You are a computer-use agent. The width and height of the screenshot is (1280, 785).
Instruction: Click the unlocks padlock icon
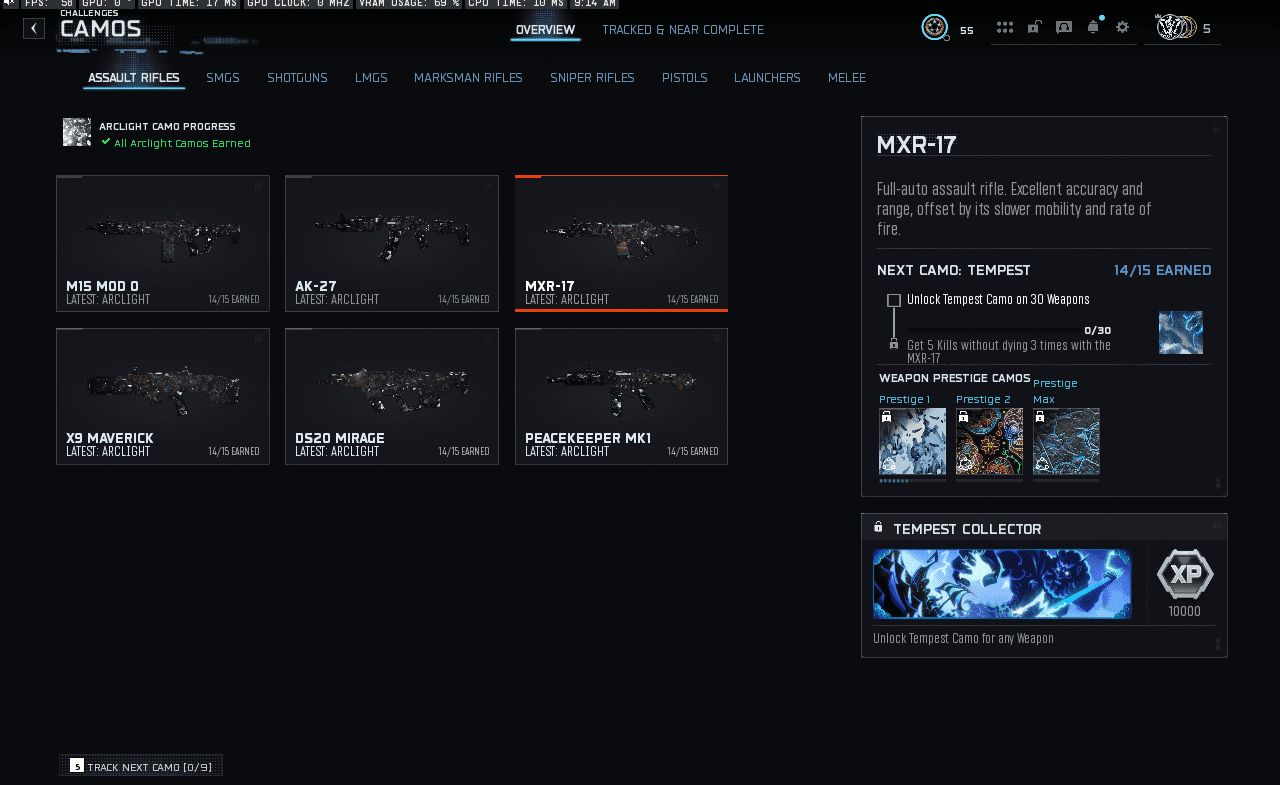pos(1034,27)
